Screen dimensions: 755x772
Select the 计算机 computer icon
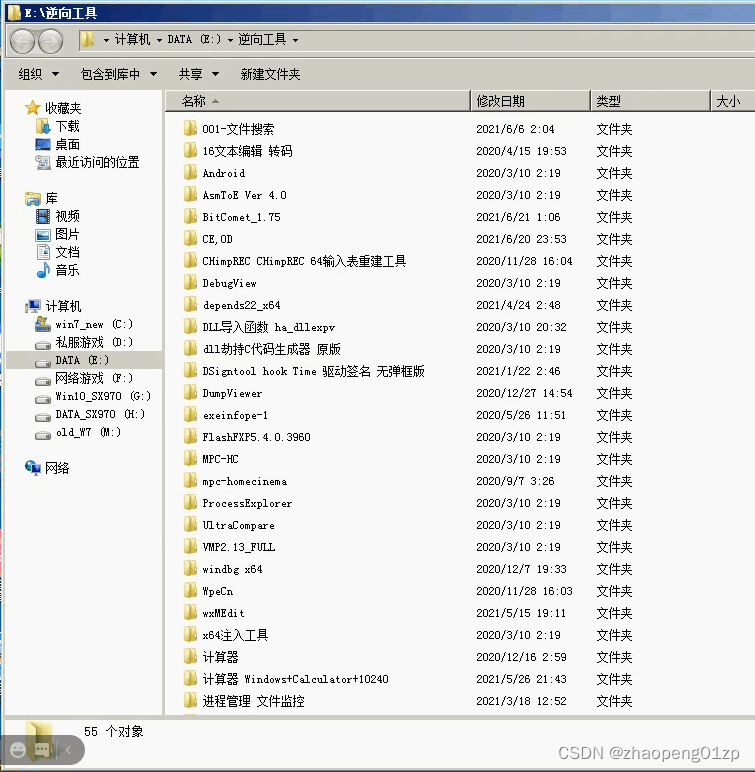pyautogui.click(x=33, y=306)
